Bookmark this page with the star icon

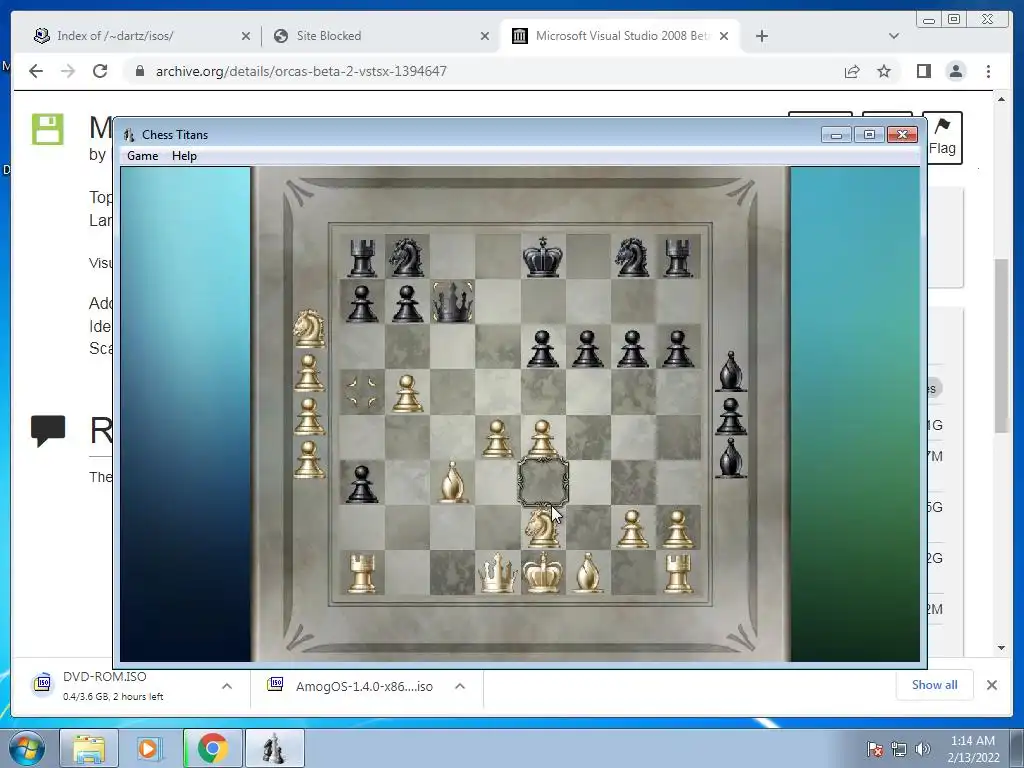(884, 71)
